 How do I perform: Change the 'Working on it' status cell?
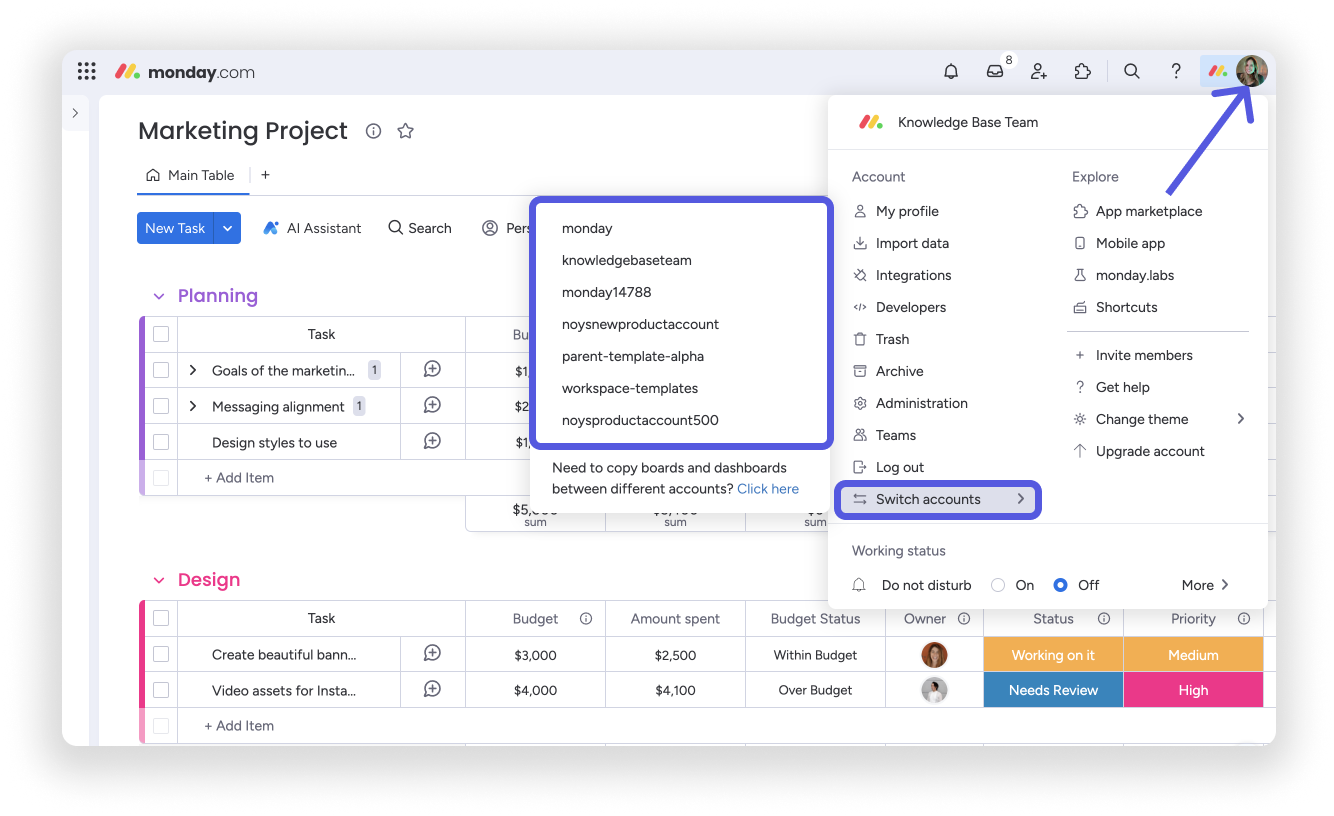(1053, 655)
